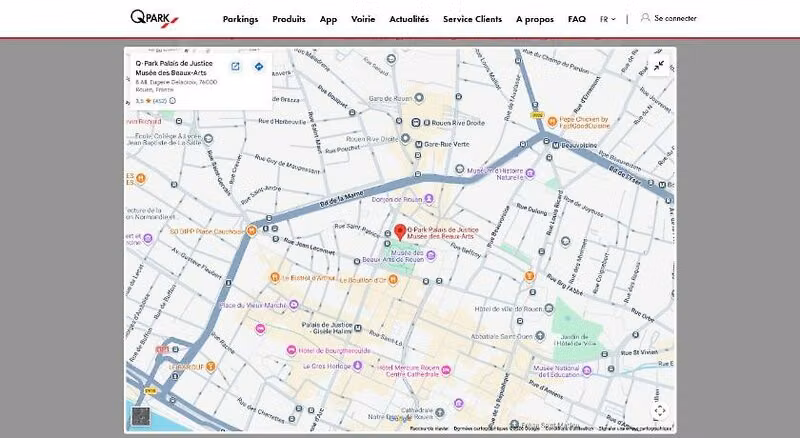Open the Parkings menu
The height and width of the screenshot is (438, 800).
coord(240,19)
